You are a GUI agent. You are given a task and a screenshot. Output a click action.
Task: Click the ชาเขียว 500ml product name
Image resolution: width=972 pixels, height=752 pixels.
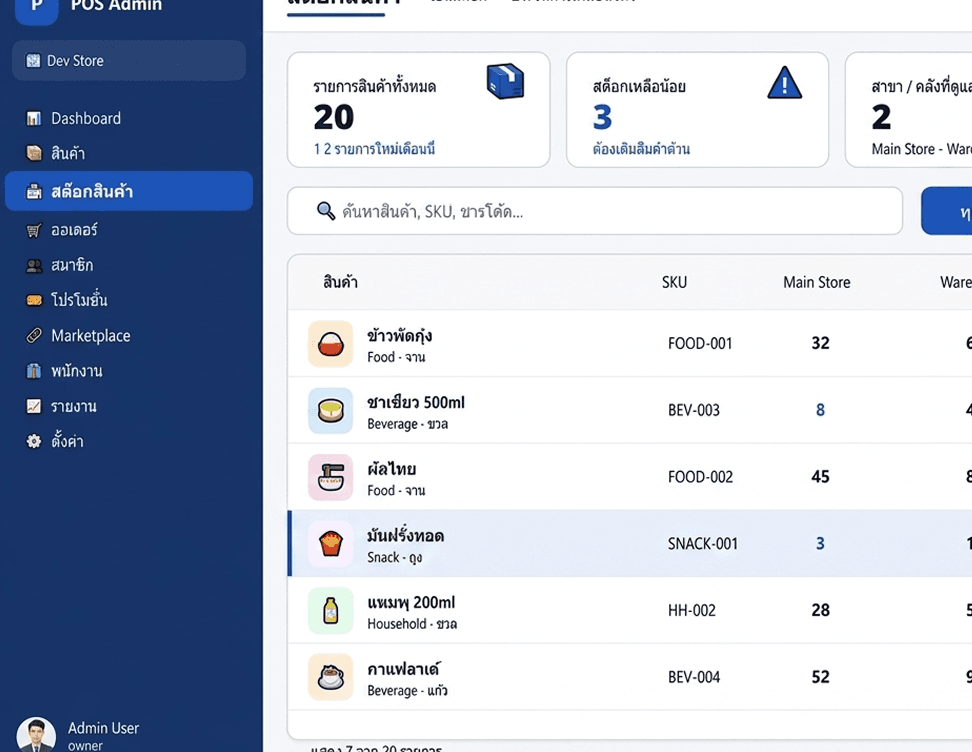point(415,402)
